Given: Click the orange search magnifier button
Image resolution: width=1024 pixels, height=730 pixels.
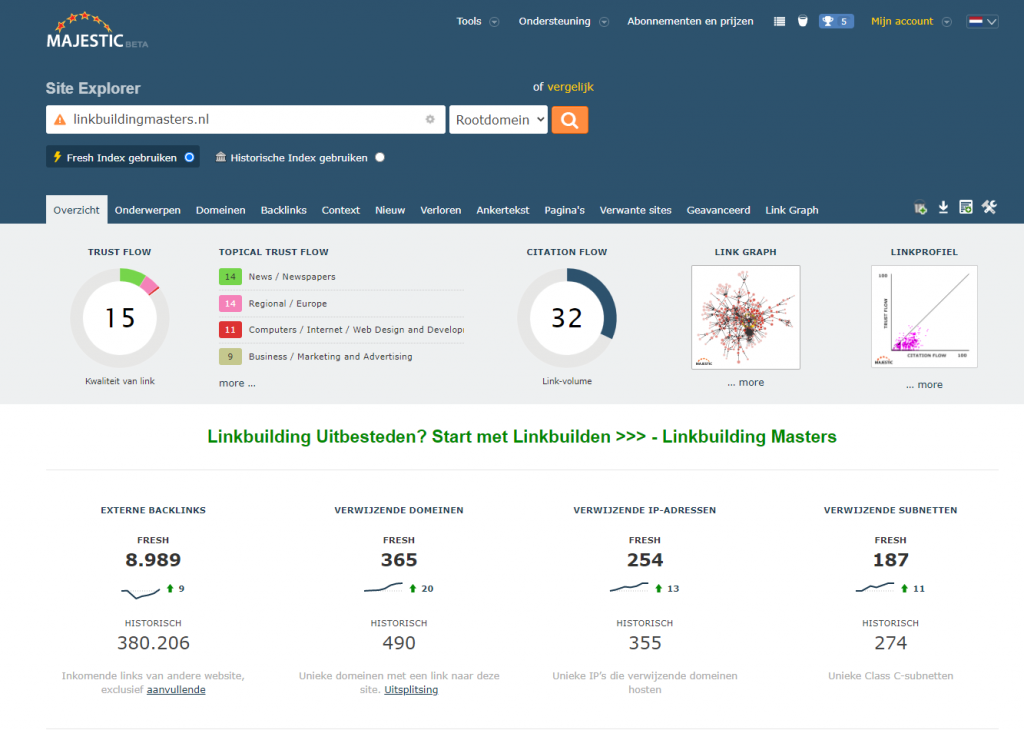Looking at the screenshot, I should [x=569, y=120].
